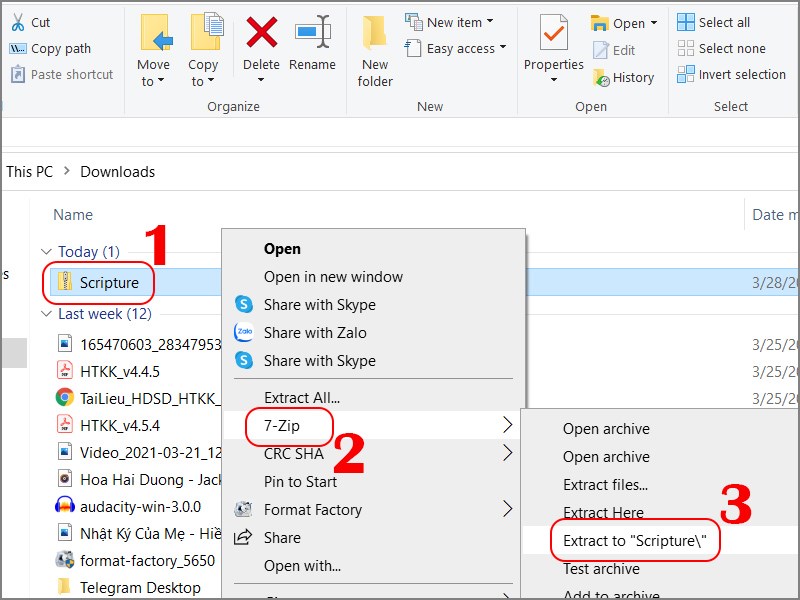This screenshot has height=600, width=800.
Task: Click the Open ribbon icon
Action: tap(599, 23)
